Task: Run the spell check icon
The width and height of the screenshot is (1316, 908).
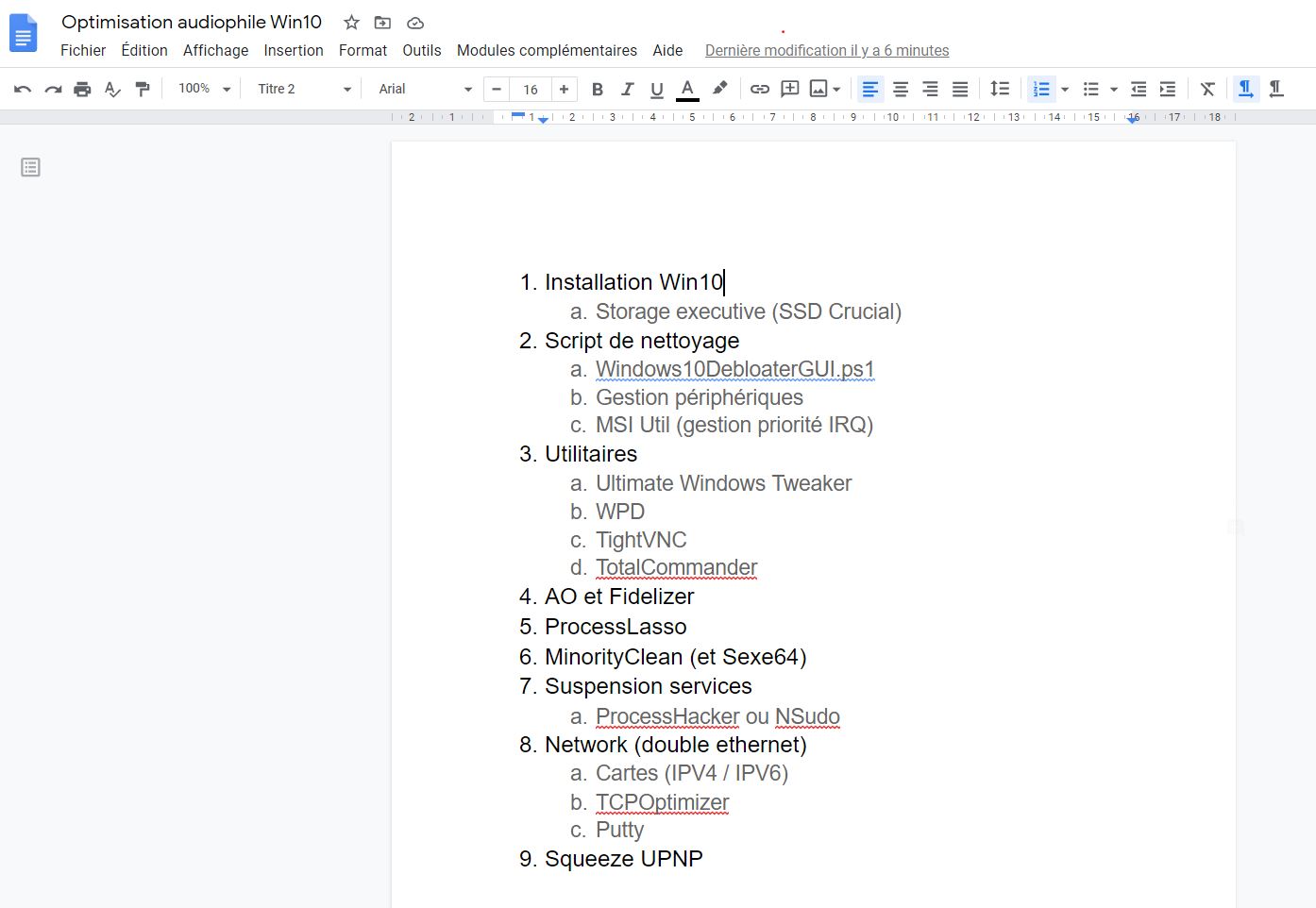Action: tap(112, 89)
